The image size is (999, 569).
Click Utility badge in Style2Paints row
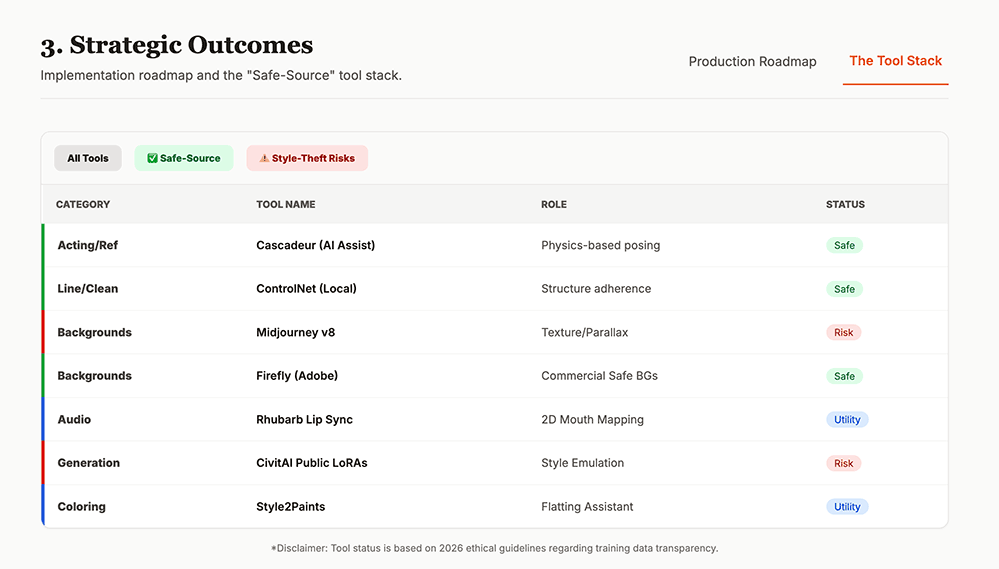[847, 507]
